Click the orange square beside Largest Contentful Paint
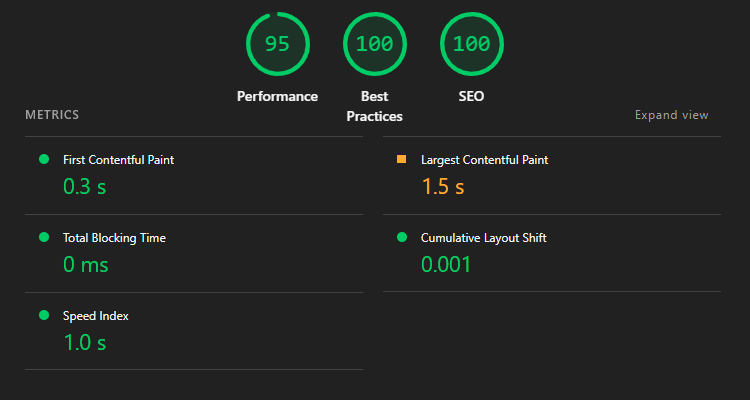This screenshot has height=400, width=750. 401,159
